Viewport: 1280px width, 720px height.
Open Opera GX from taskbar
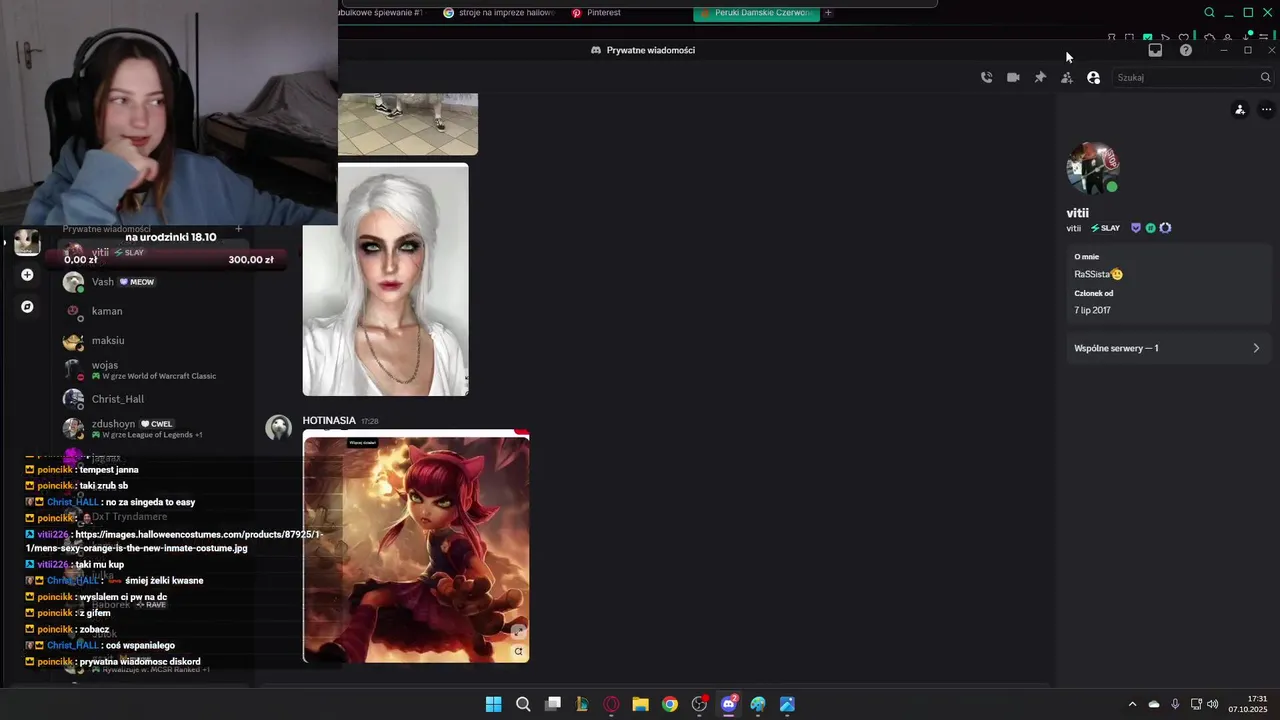[611, 704]
